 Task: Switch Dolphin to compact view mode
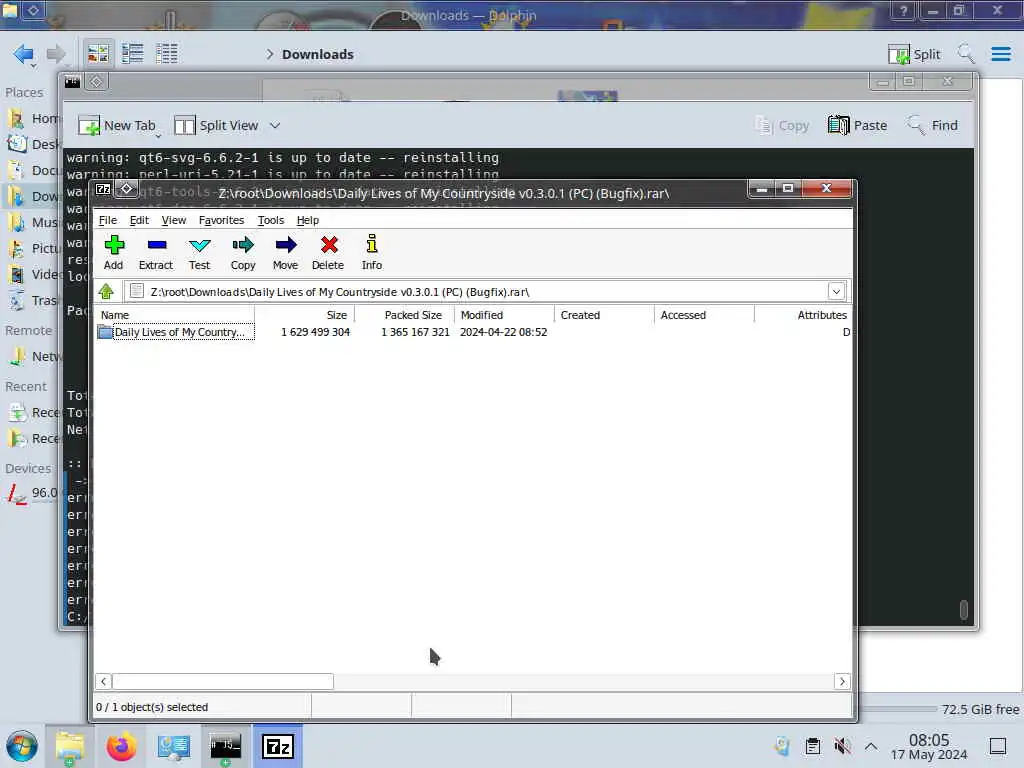133,54
